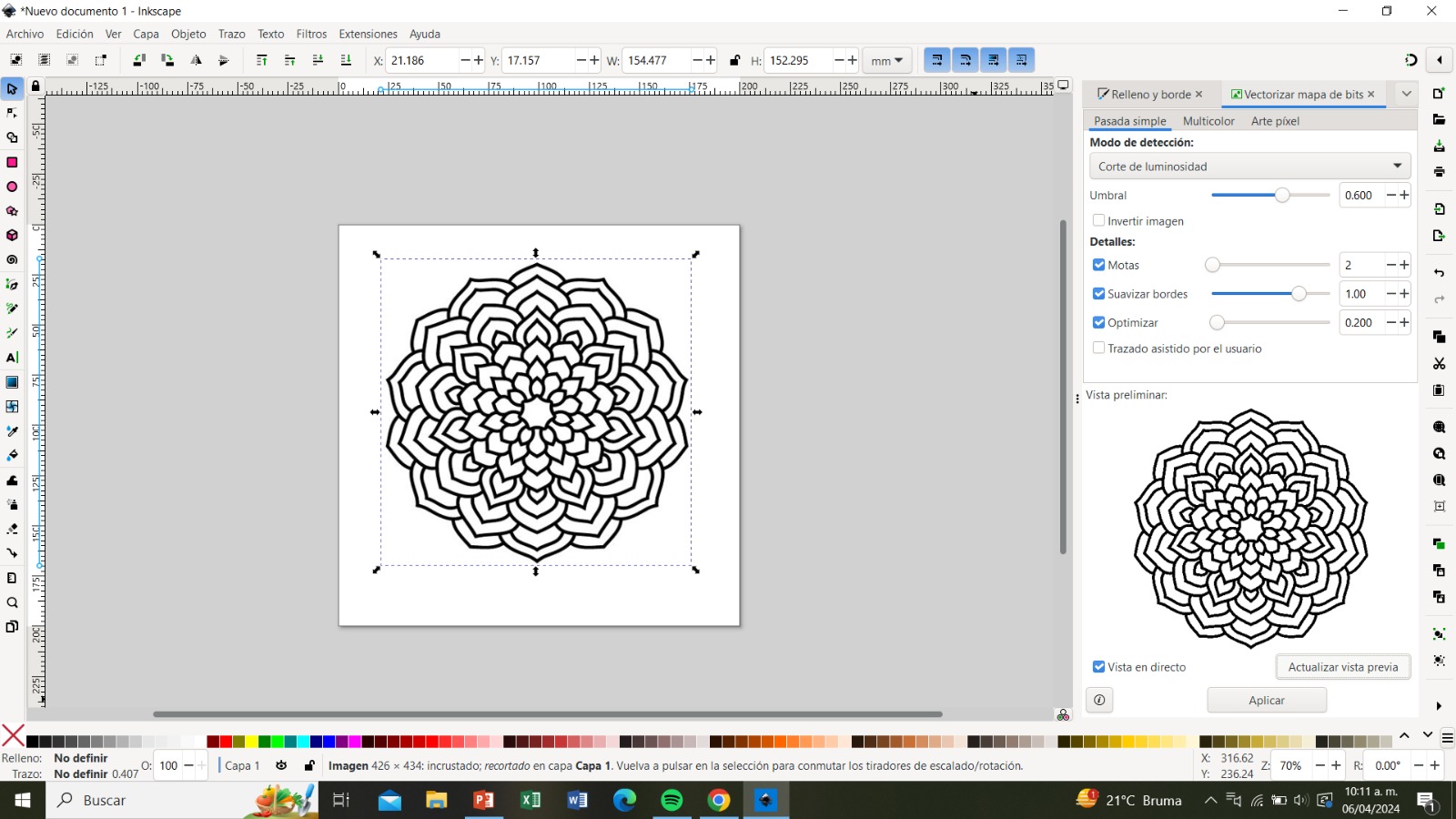Click the Aplicar button
The width and height of the screenshot is (1456, 819).
(1267, 700)
